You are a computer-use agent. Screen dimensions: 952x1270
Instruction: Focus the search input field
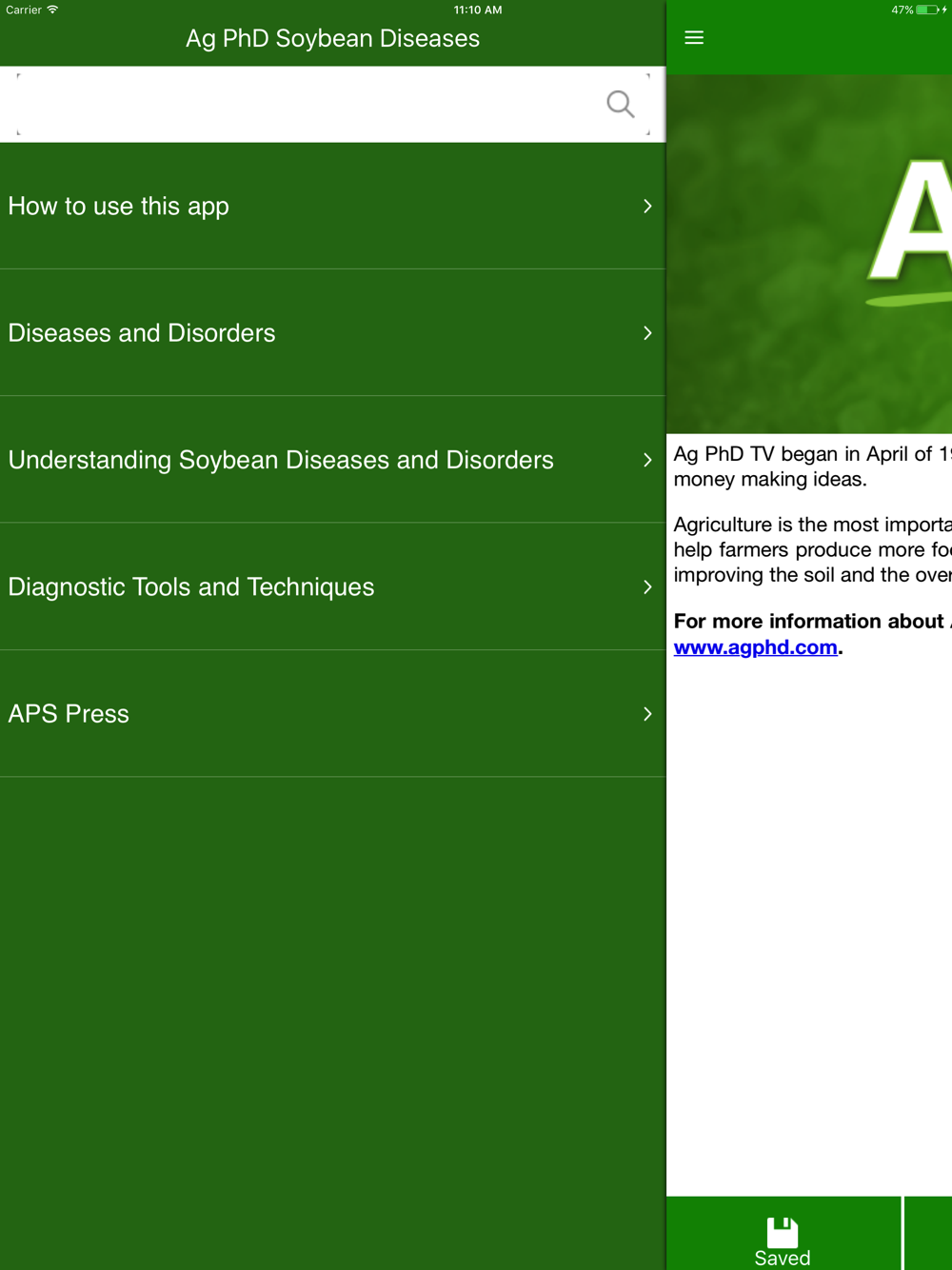coord(333,105)
